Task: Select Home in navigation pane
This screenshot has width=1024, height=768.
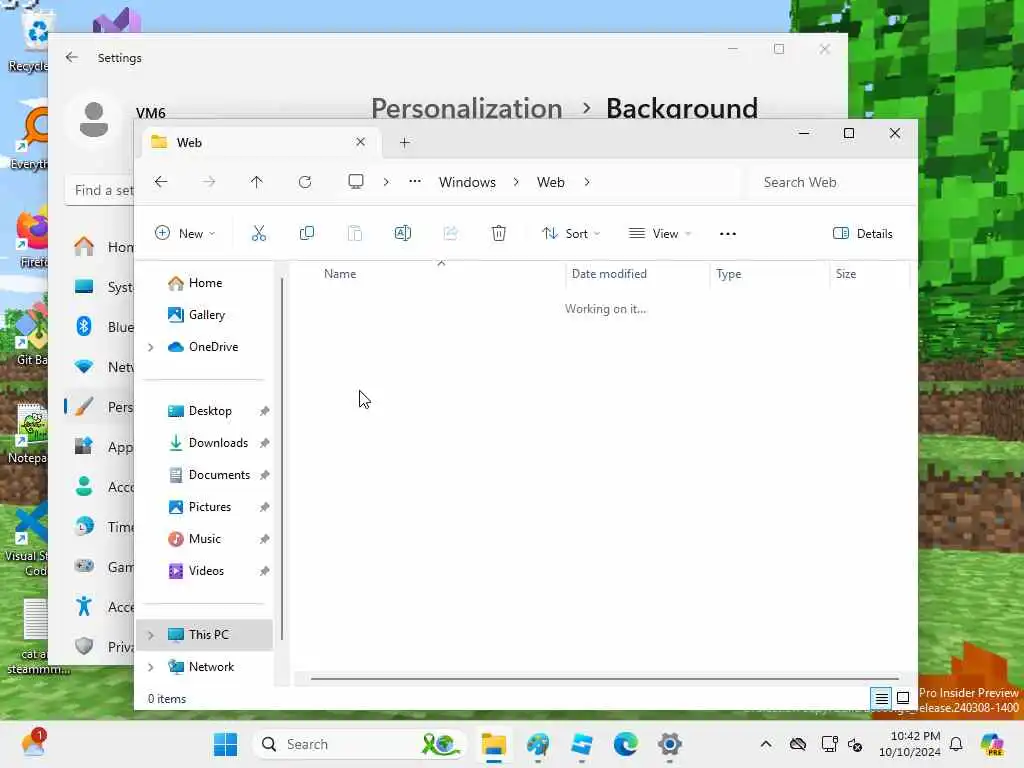Action: point(204,283)
